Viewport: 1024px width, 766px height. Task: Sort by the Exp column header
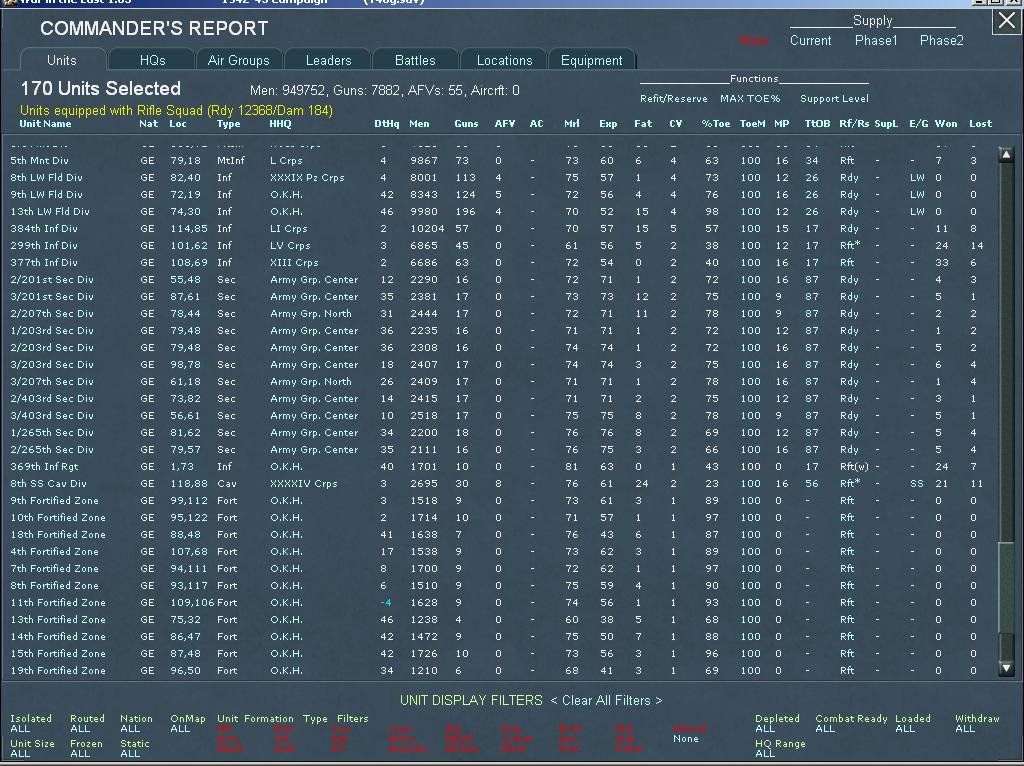[x=608, y=123]
